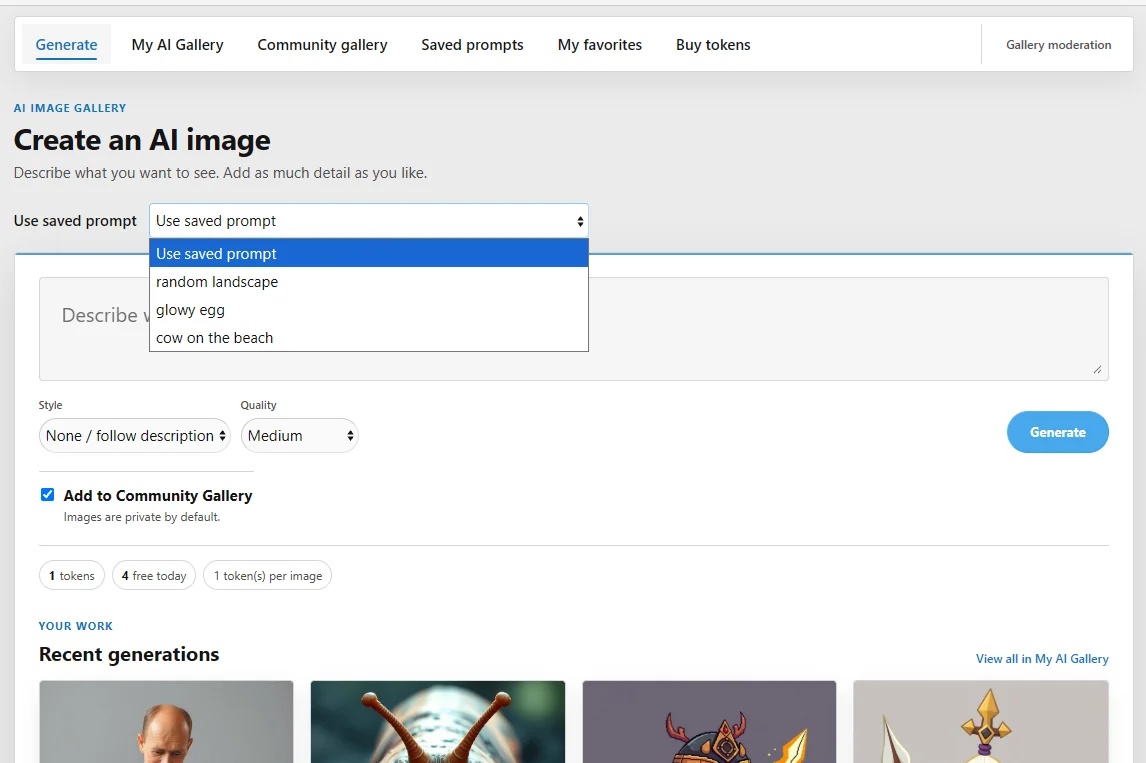Open the Quality dropdown set to Medium
The image size is (1146, 763).
coord(300,436)
